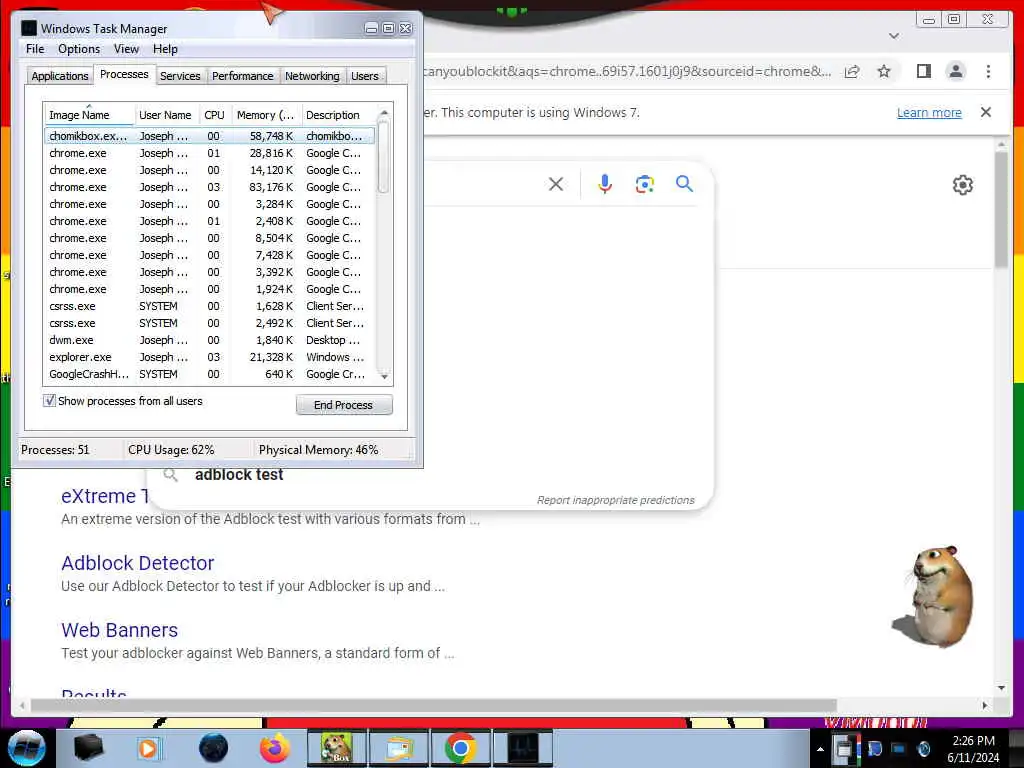Open the Task Manager Options menu
This screenshot has width=1024, height=768.
pos(78,49)
